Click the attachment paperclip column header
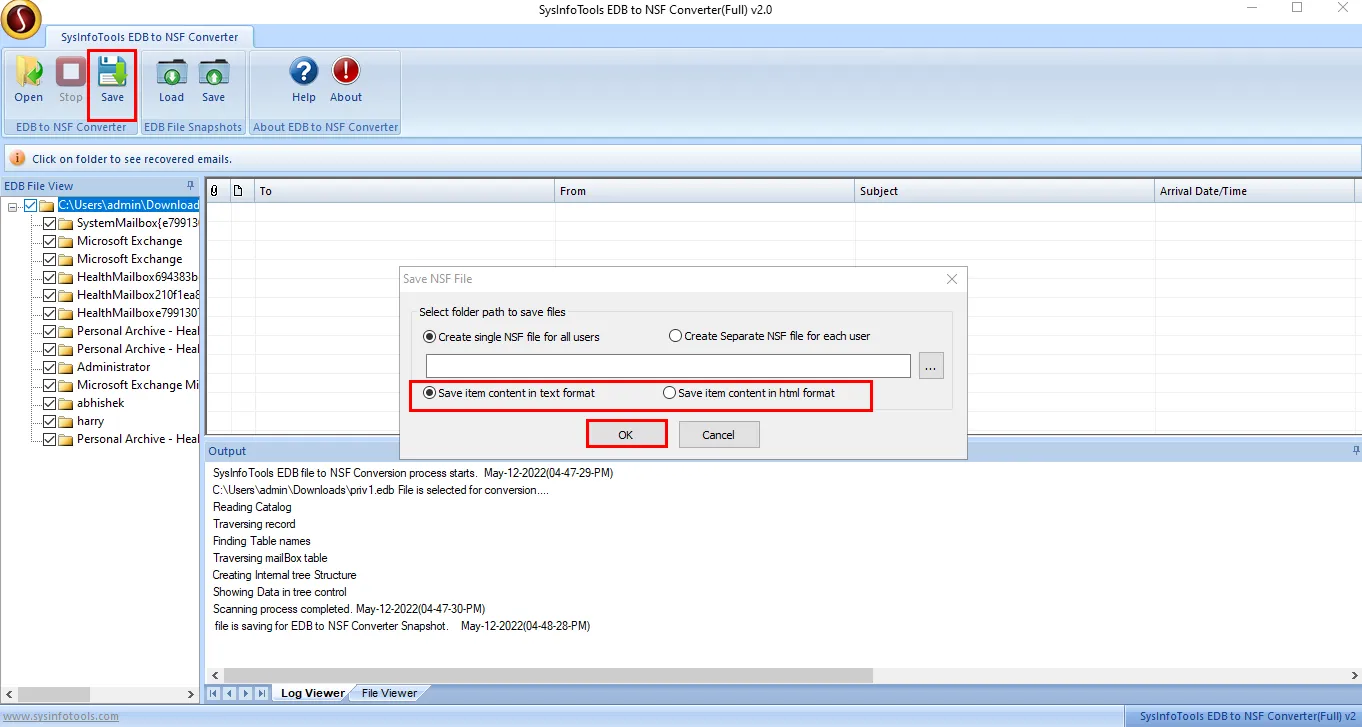 click(214, 191)
